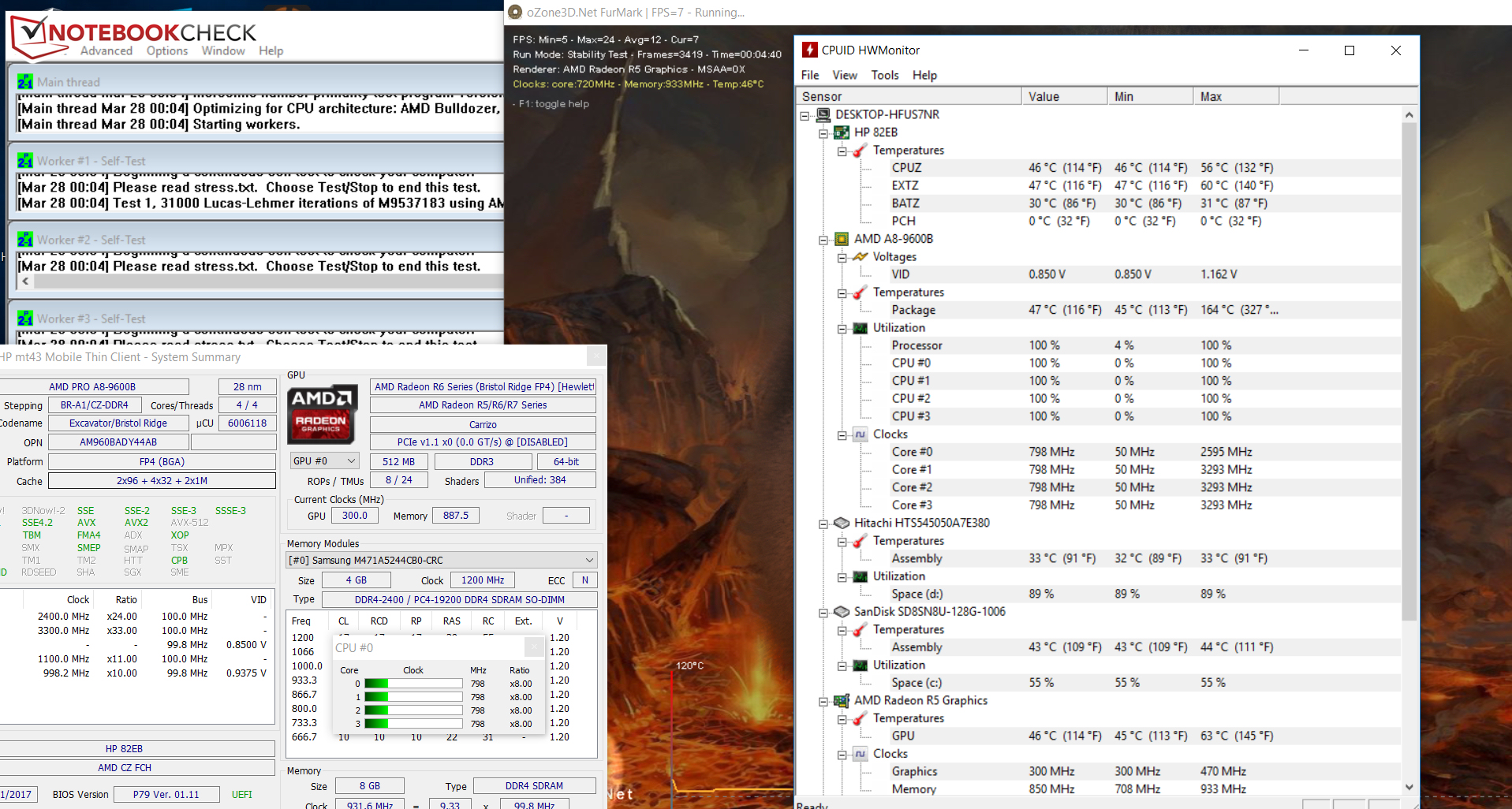This screenshot has width=1512, height=809.
Task: Click the FurMark icon in its title bar
Action: (515, 12)
